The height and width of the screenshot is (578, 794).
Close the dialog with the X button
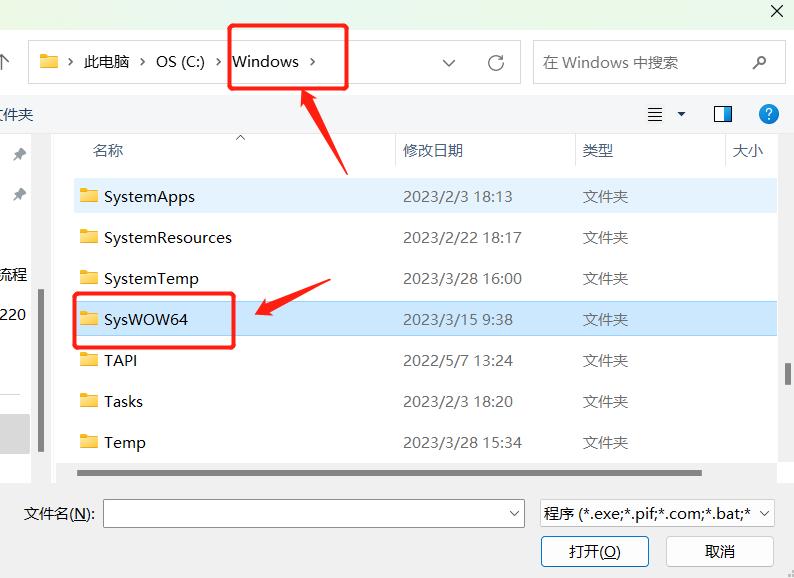pyautogui.click(x=777, y=11)
